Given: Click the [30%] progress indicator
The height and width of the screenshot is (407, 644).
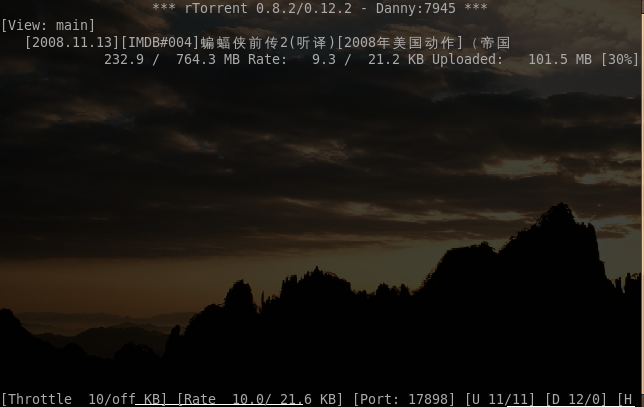Looking at the screenshot, I should [620, 60].
